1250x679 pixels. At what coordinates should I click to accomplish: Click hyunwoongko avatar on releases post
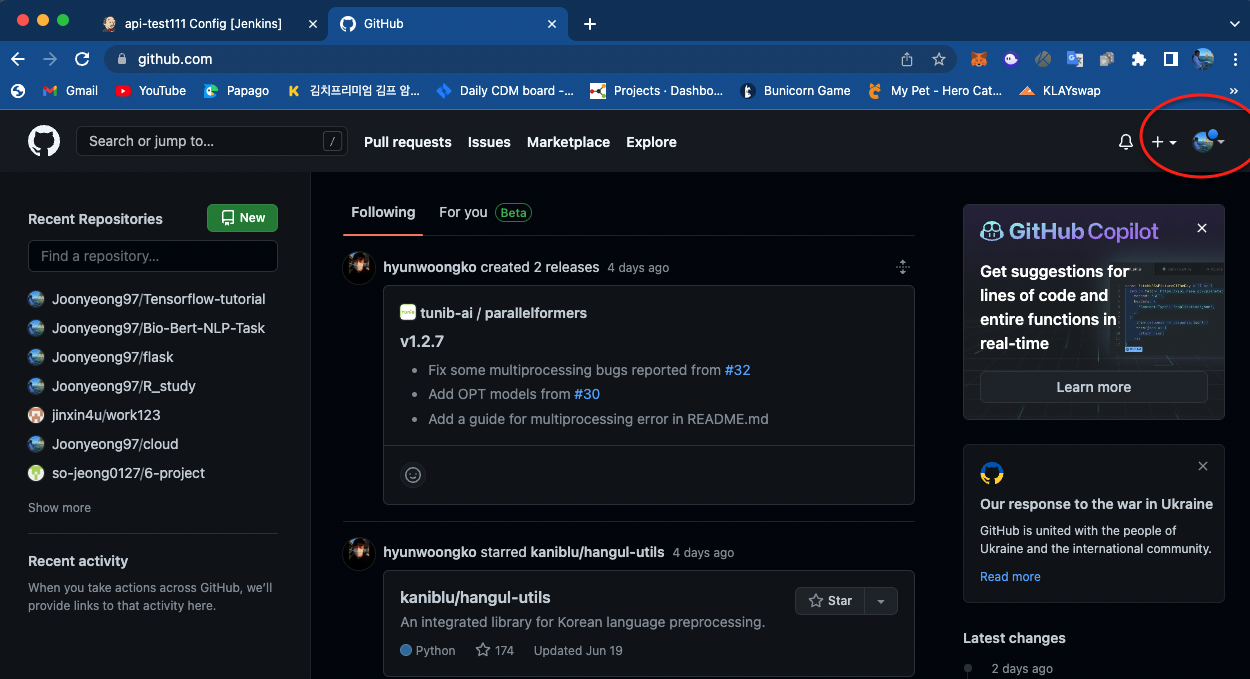[359, 267]
